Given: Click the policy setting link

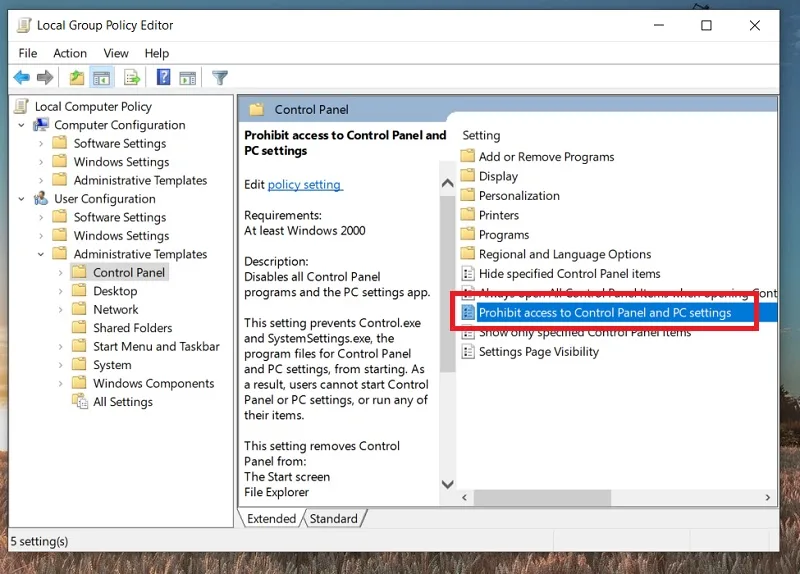Looking at the screenshot, I should (x=305, y=185).
